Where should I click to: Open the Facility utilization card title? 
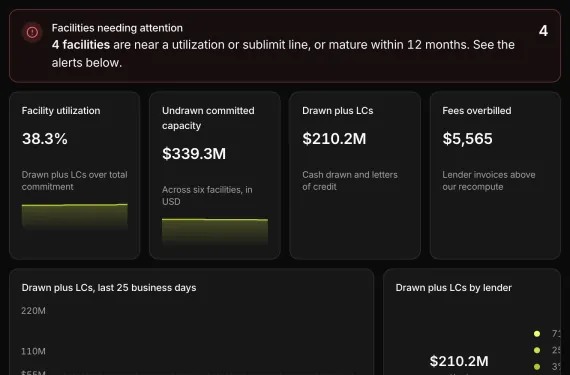tap(61, 110)
